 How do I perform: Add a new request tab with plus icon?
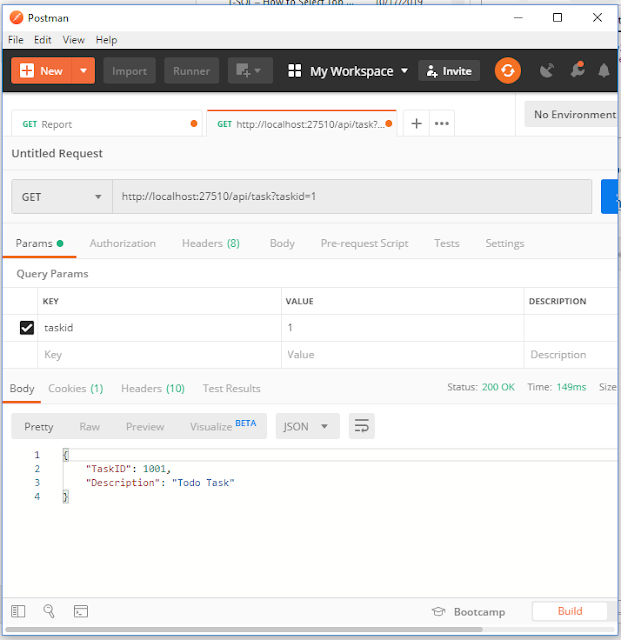tap(416, 123)
